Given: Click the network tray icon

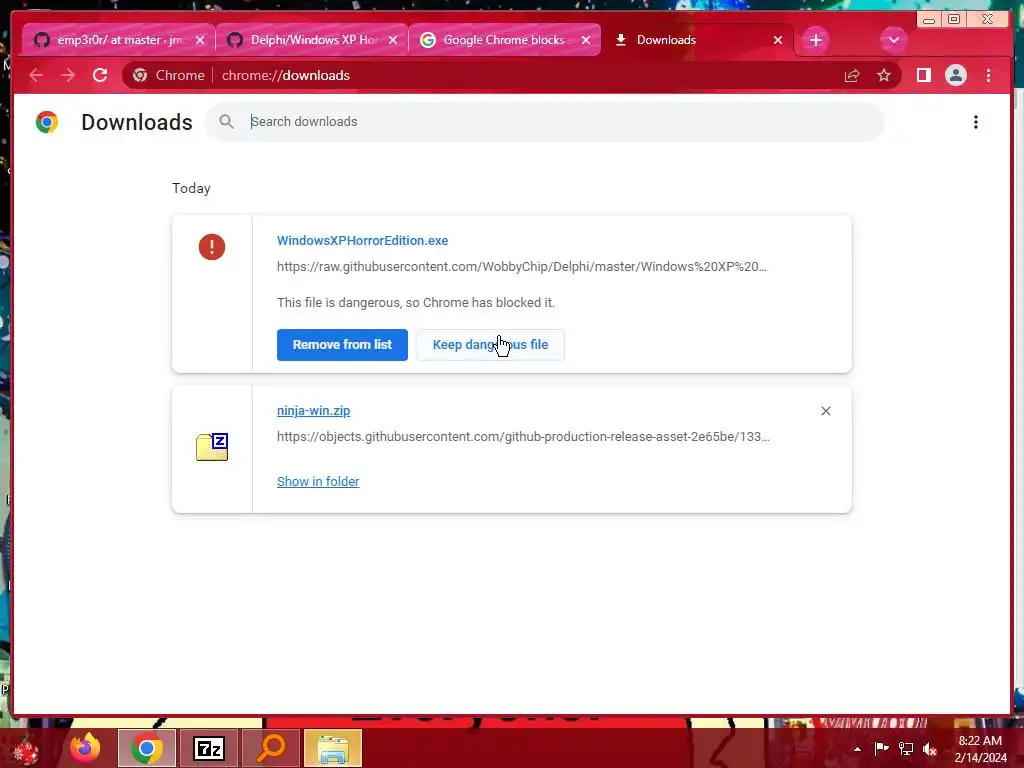Looking at the screenshot, I should (906, 749).
